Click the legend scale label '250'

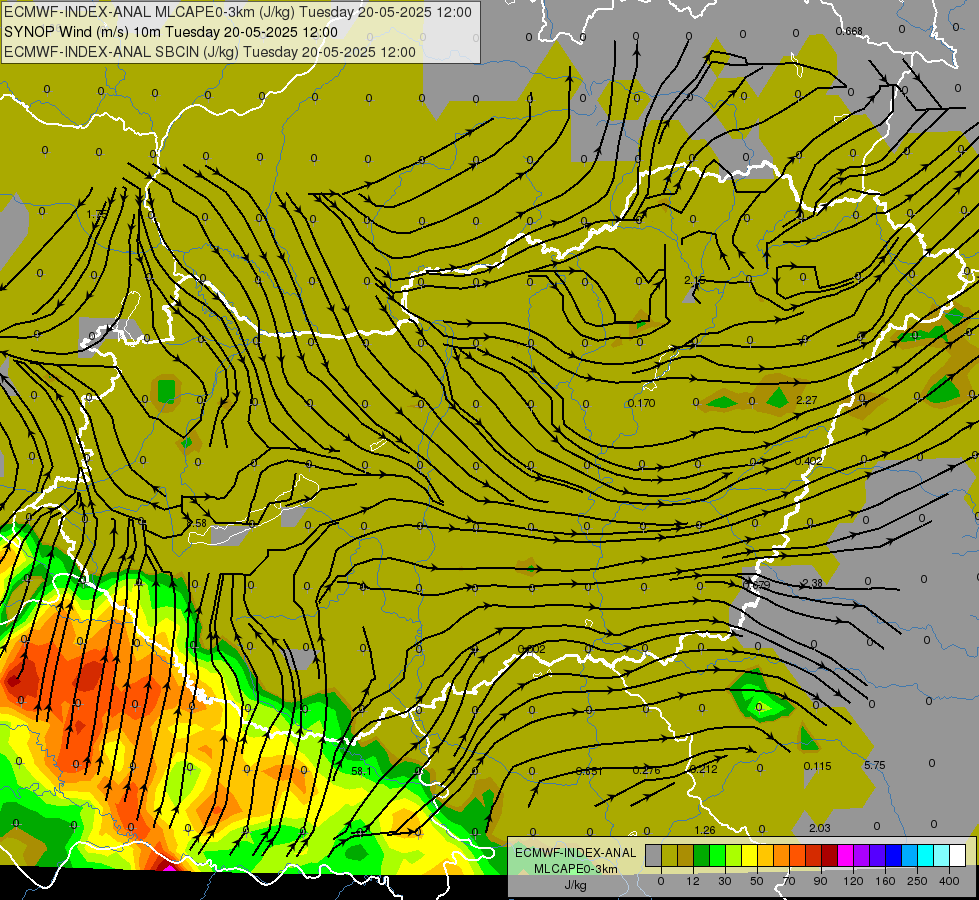pos(917,881)
